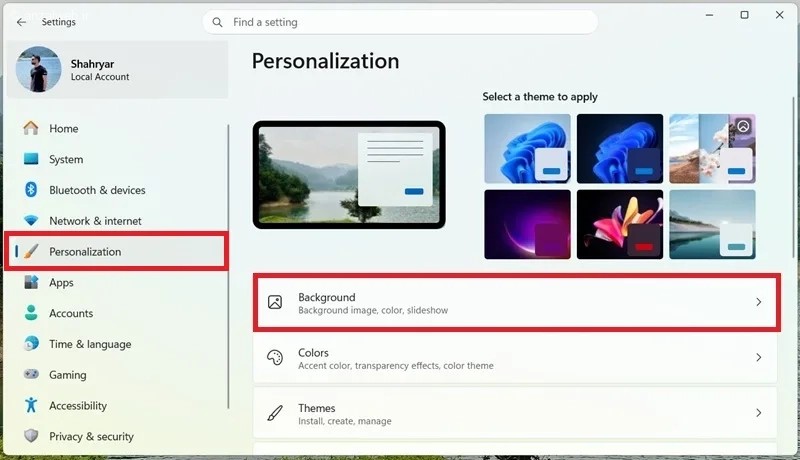Click the current desktop preview image
The image size is (800, 460).
point(349,175)
